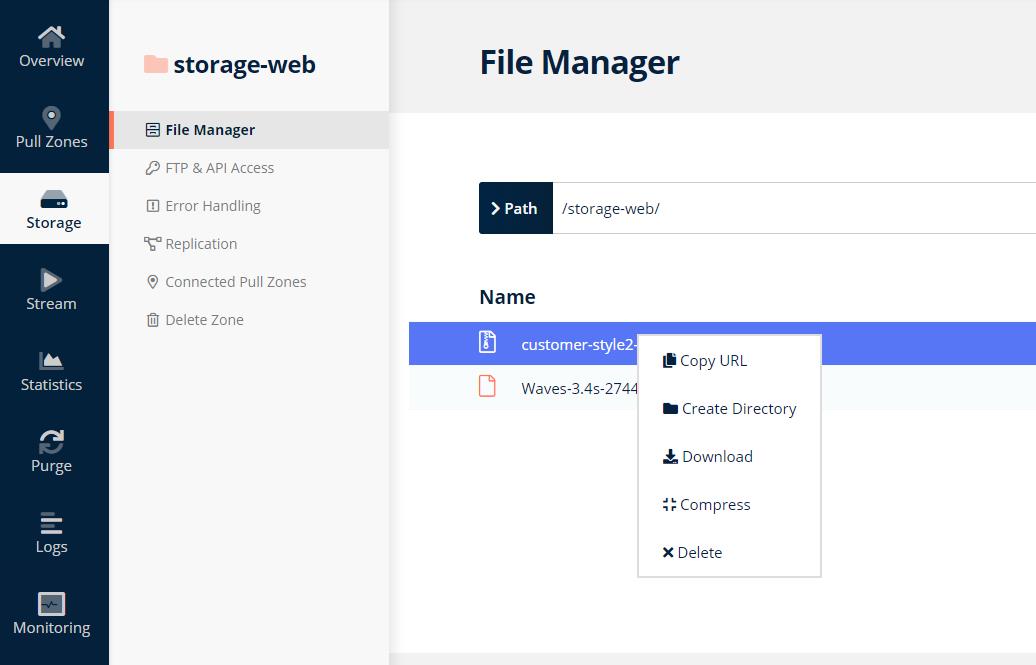Click the file icon beside Waves-3.4s-2744
1036x665 pixels.
[x=487, y=386]
